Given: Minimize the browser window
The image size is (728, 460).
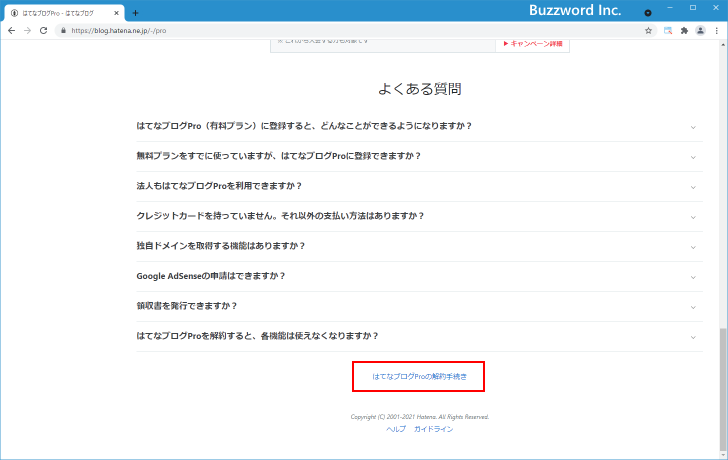Looking at the screenshot, I should pos(670,8).
